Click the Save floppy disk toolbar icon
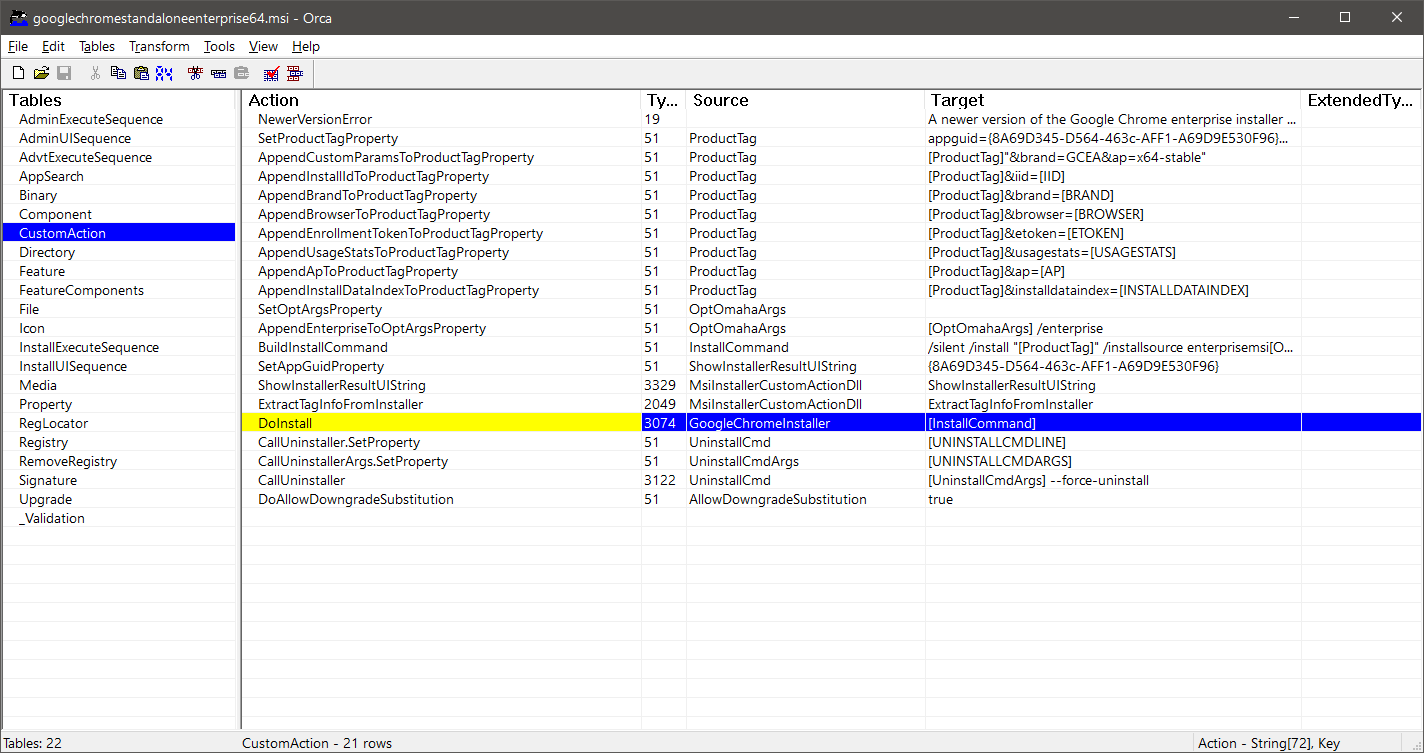Screen dimensions: 1424x753 click(x=64, y=73)
